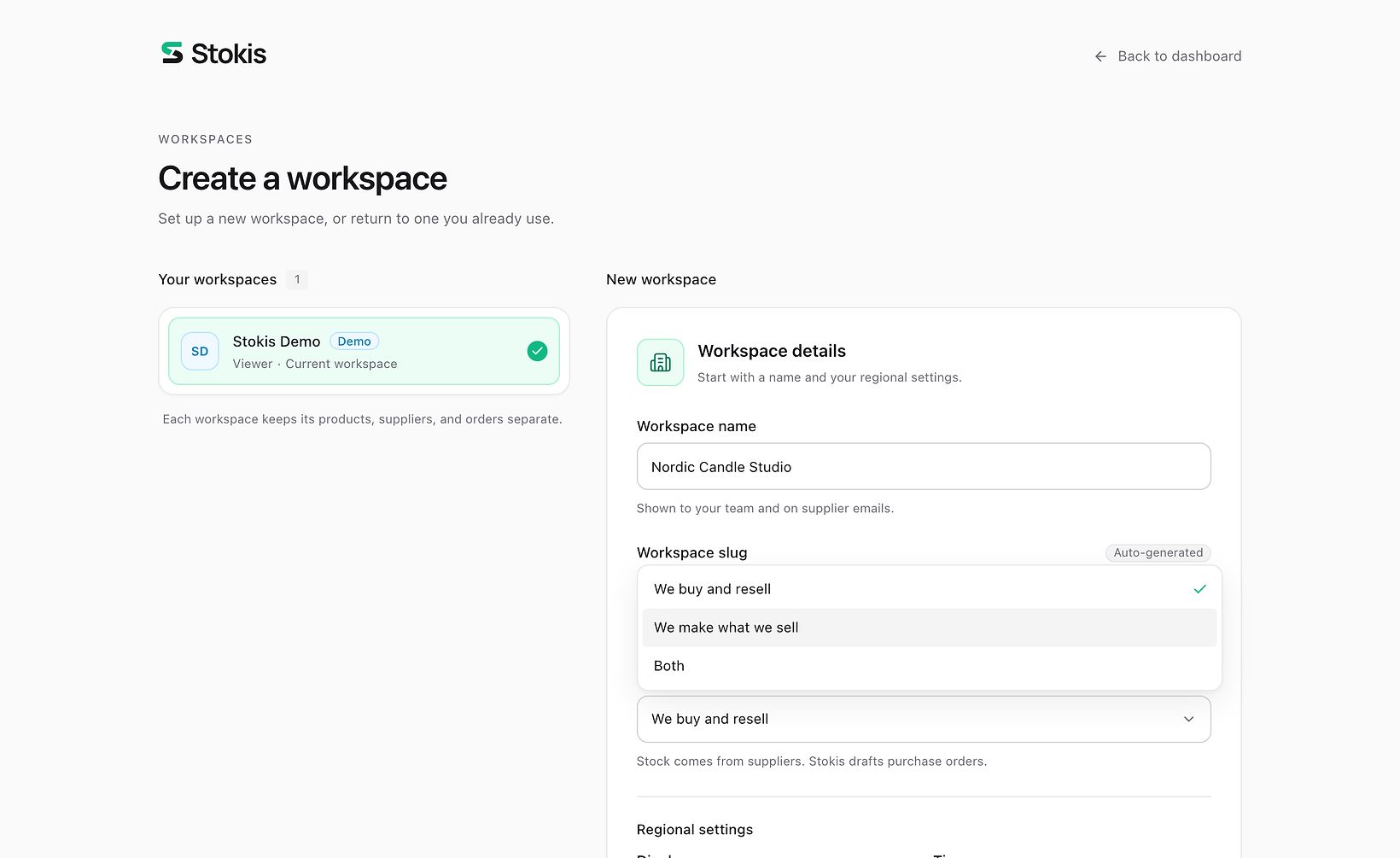Edit the Workspace name field

[x=924, y=466]
